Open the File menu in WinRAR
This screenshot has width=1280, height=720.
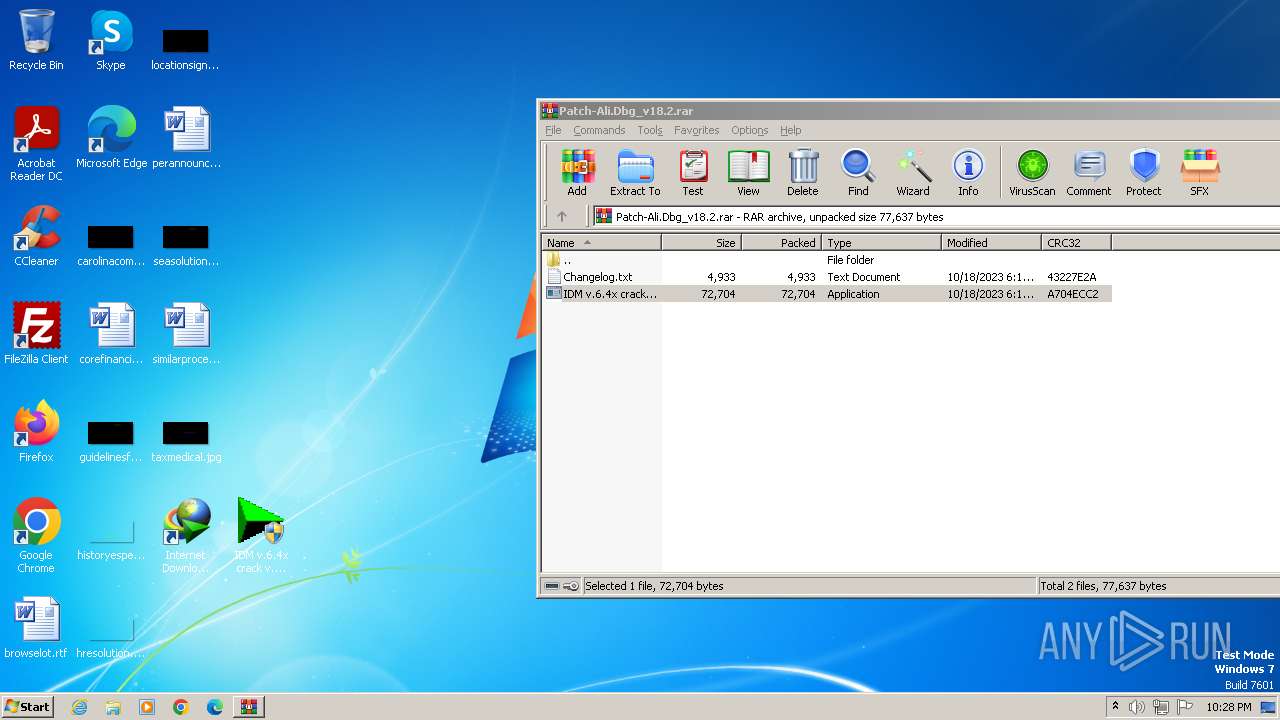(553, 130)
